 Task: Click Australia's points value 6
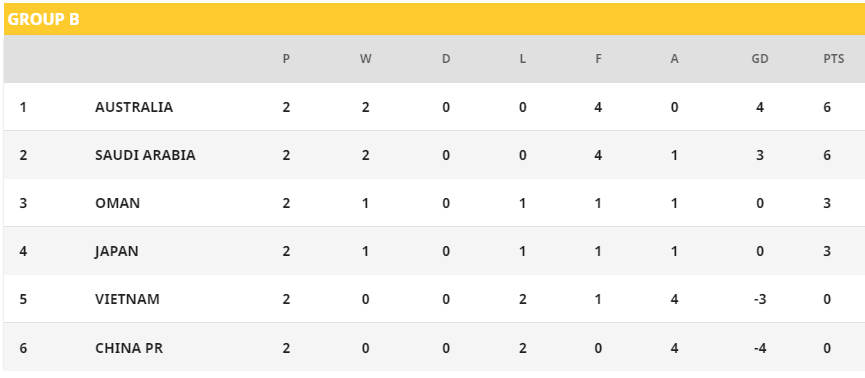(x=826, y=107)
